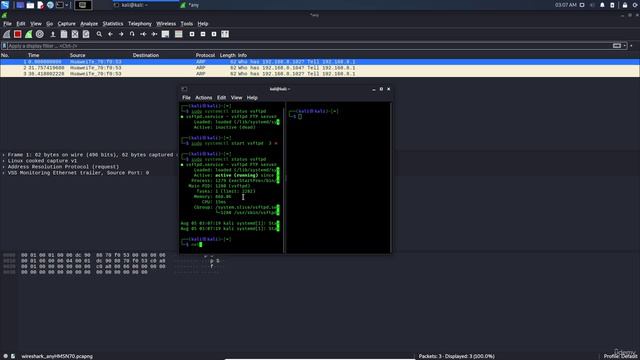The height and width of the screenshot is (360, 640).
Task: Toggle auto-scroll during live capture
Action: tap(165, 34)
